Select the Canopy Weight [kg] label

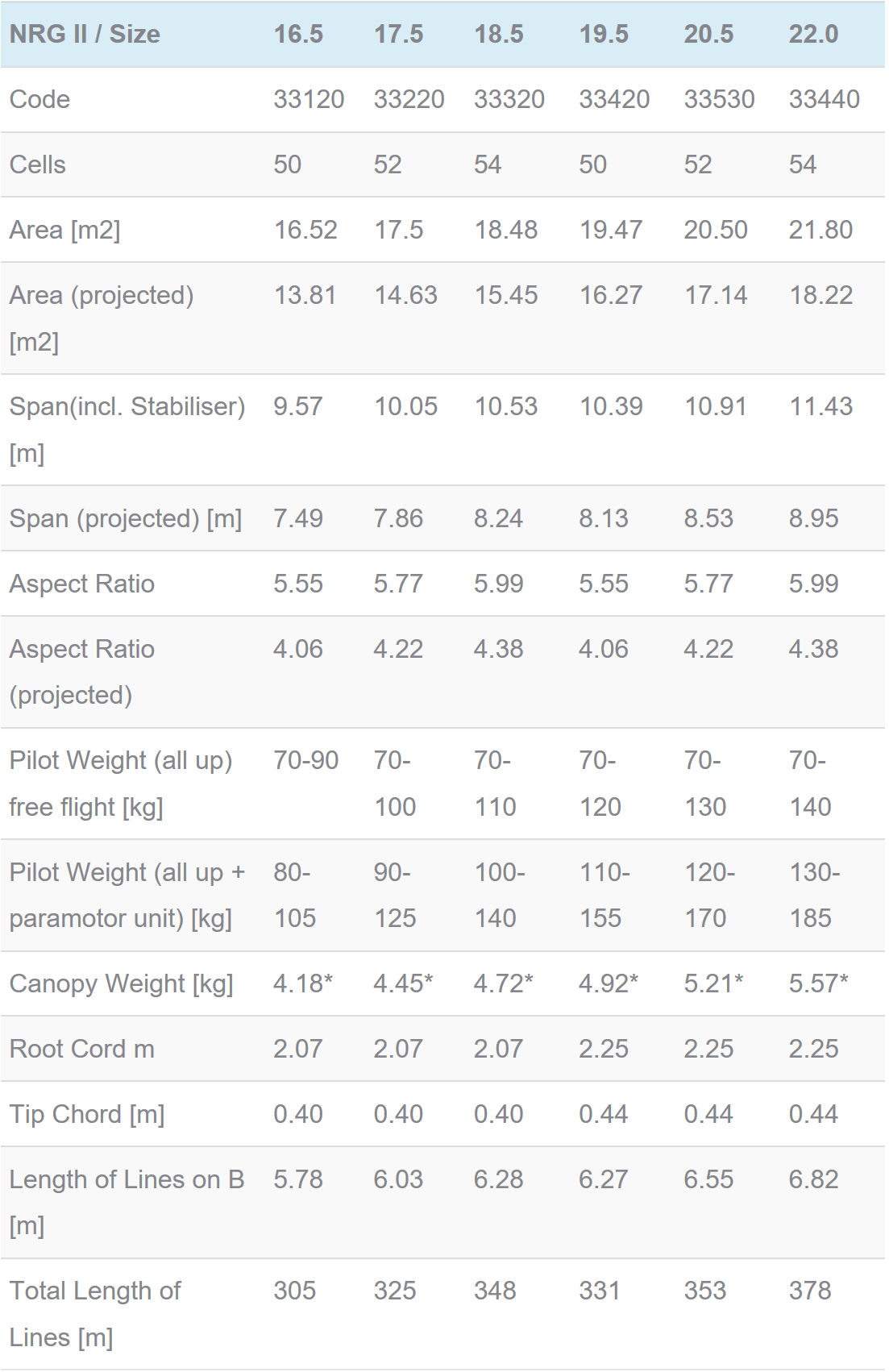(x=122, y=983)
